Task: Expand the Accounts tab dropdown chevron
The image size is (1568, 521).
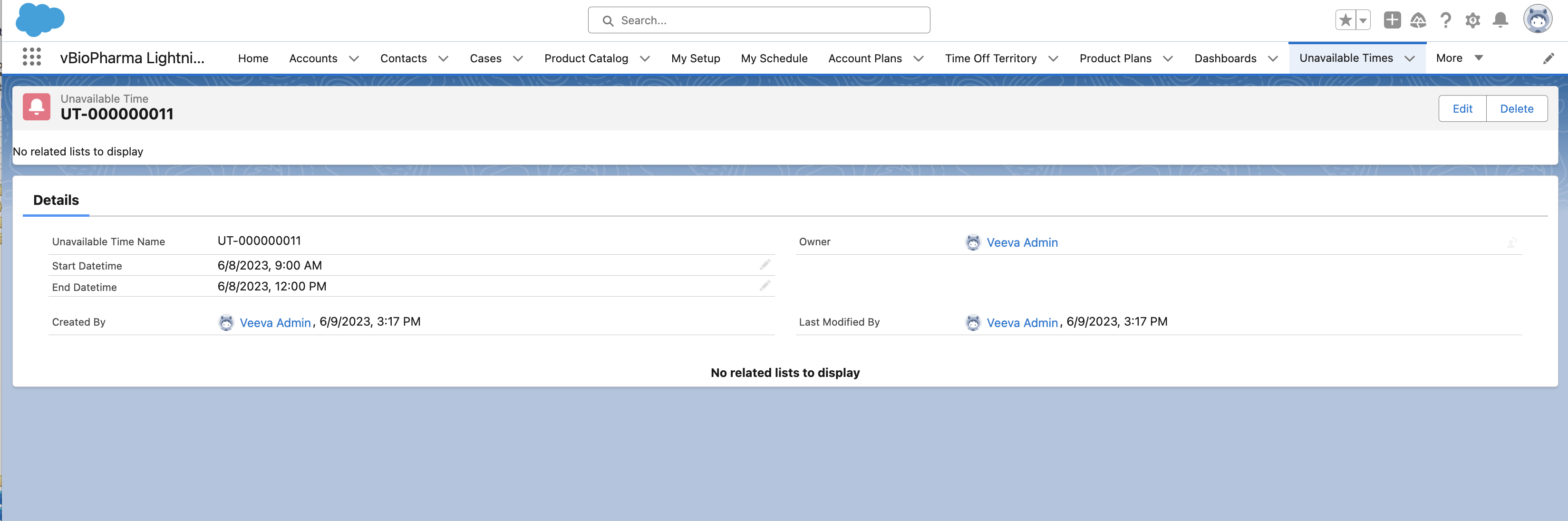Action: coord(354,58)
